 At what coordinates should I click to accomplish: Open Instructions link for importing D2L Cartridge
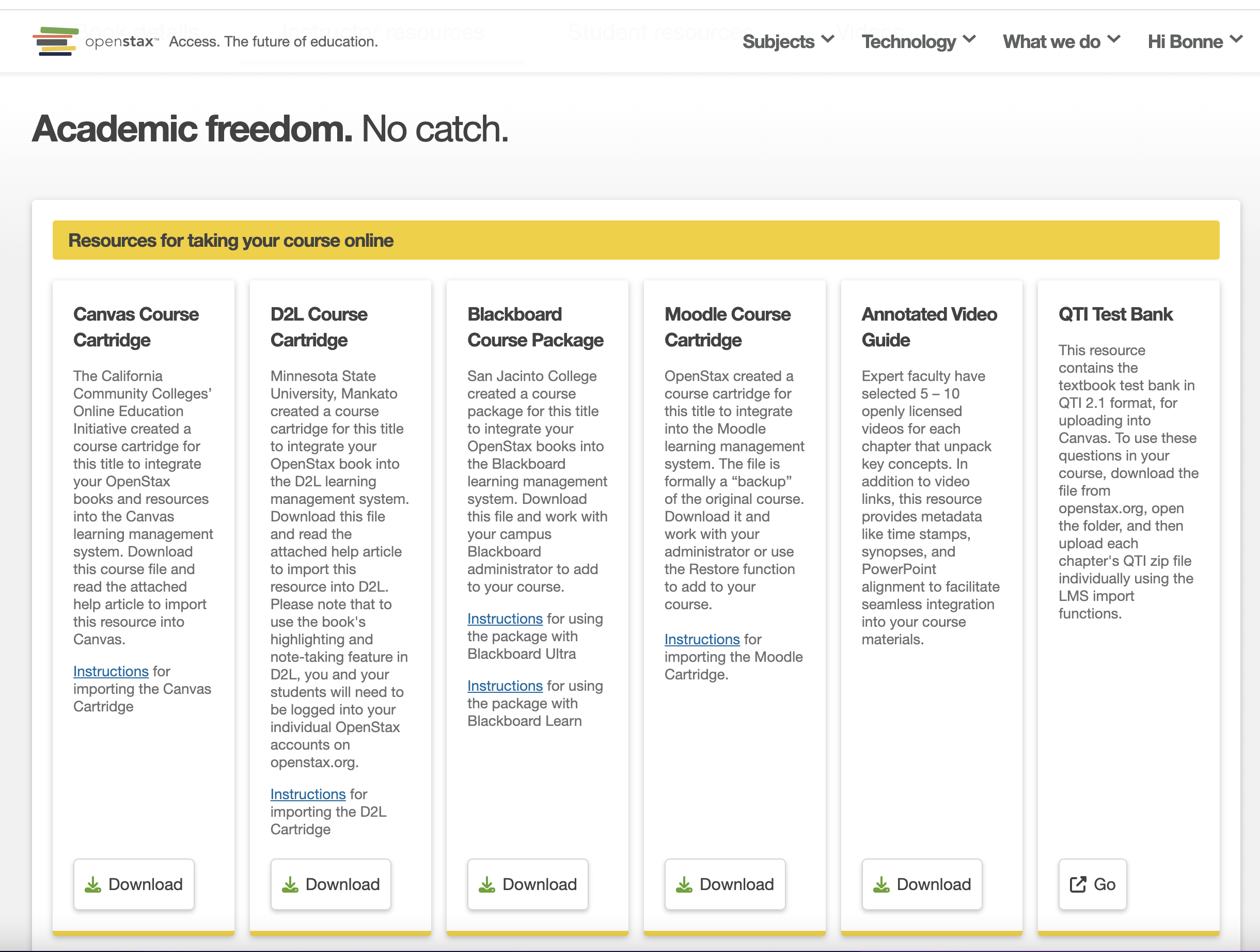point(308,794)
